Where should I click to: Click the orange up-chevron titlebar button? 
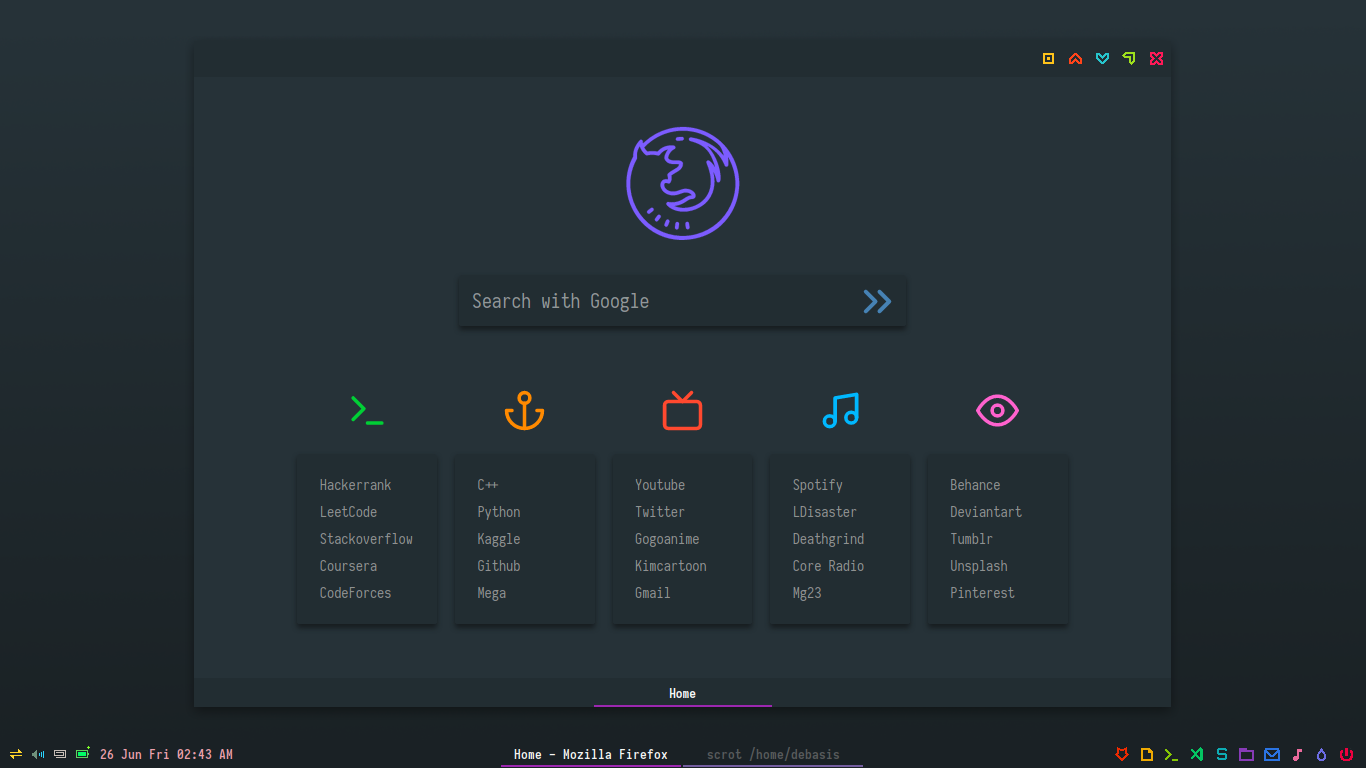pos(1075,59)
